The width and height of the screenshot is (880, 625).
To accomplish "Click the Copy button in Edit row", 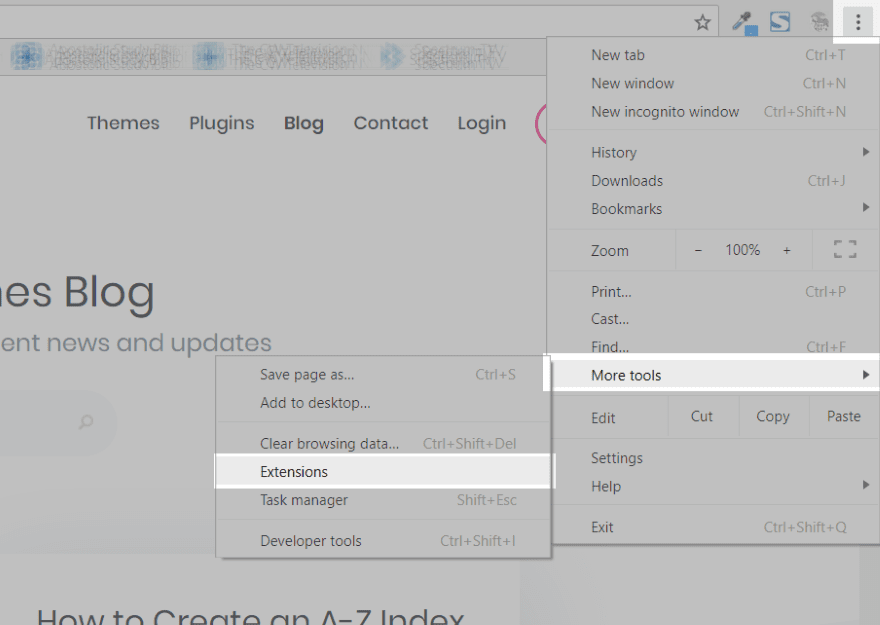I will pos(772,417).
